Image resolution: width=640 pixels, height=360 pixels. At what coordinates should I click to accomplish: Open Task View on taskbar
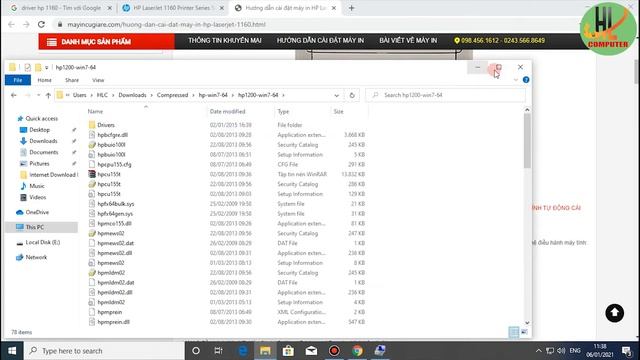219,351
